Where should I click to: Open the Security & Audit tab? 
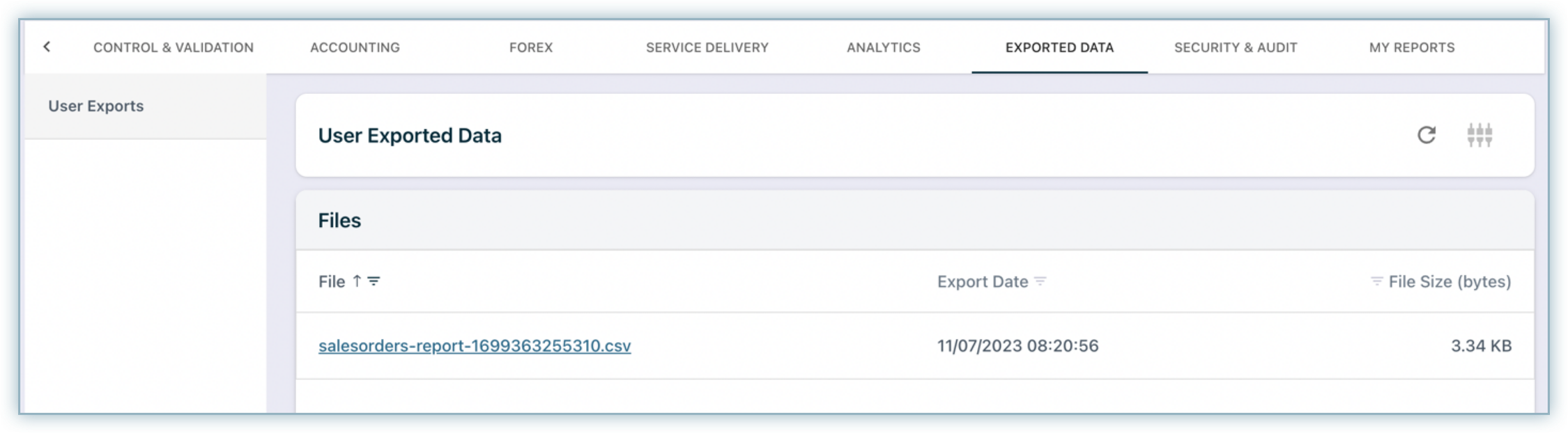1236,47
